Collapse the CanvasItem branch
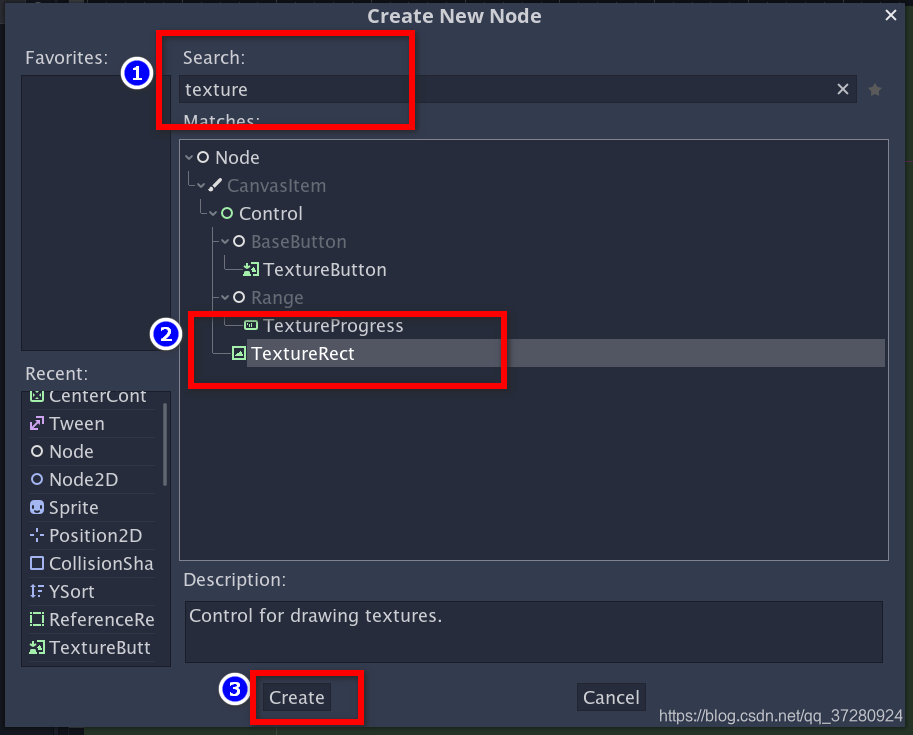The width and height of the screenshot is (913, 735). point(201,186)
